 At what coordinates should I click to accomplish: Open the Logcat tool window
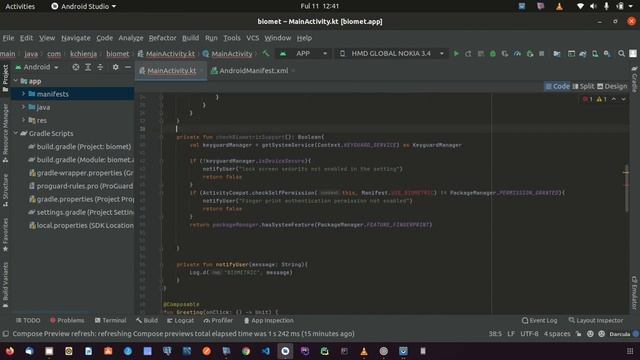click(180, 320)
